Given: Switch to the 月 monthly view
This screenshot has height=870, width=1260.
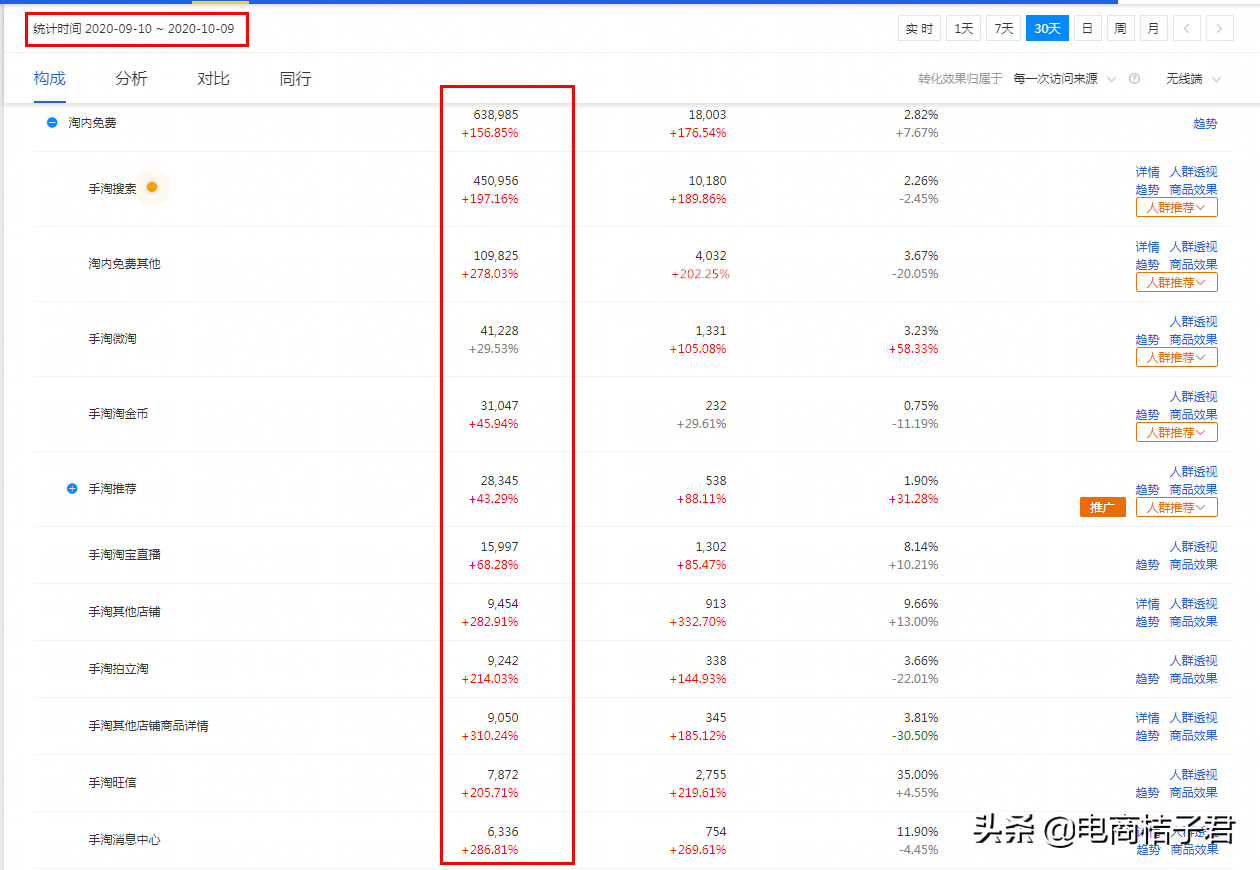Looking at the screenshot, I should 1153,27.
